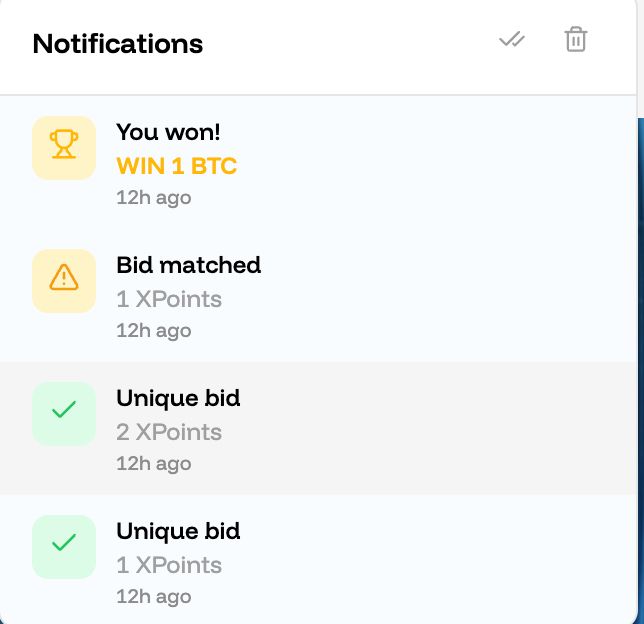Click the '12h ago' timestamp under You won

153,198
